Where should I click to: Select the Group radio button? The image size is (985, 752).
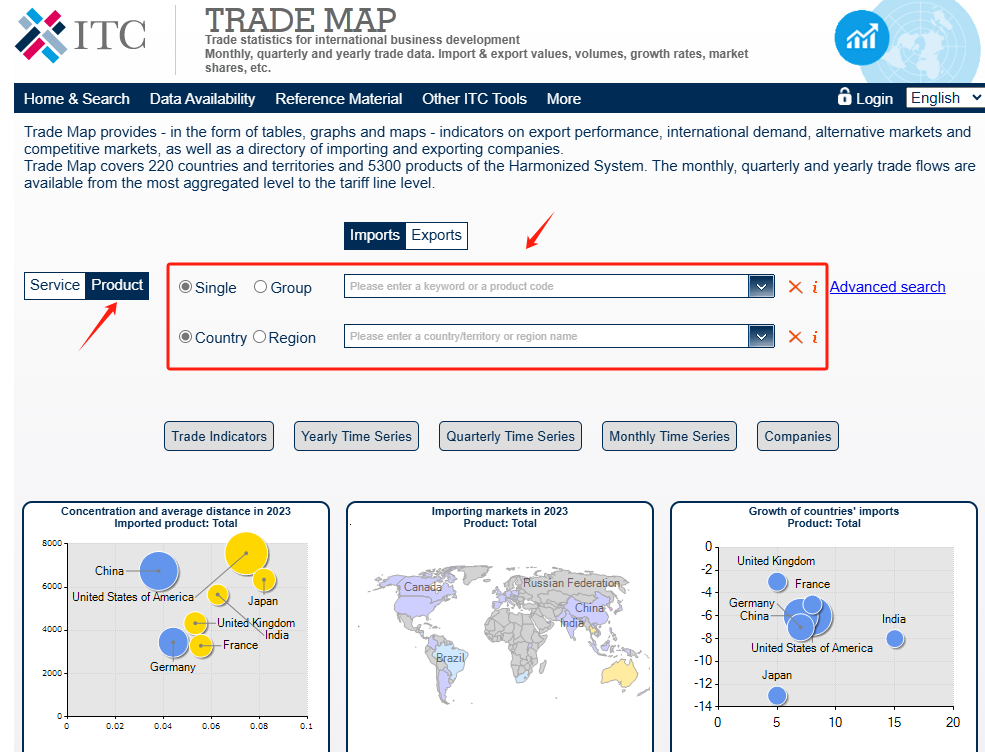pos(261,287)
